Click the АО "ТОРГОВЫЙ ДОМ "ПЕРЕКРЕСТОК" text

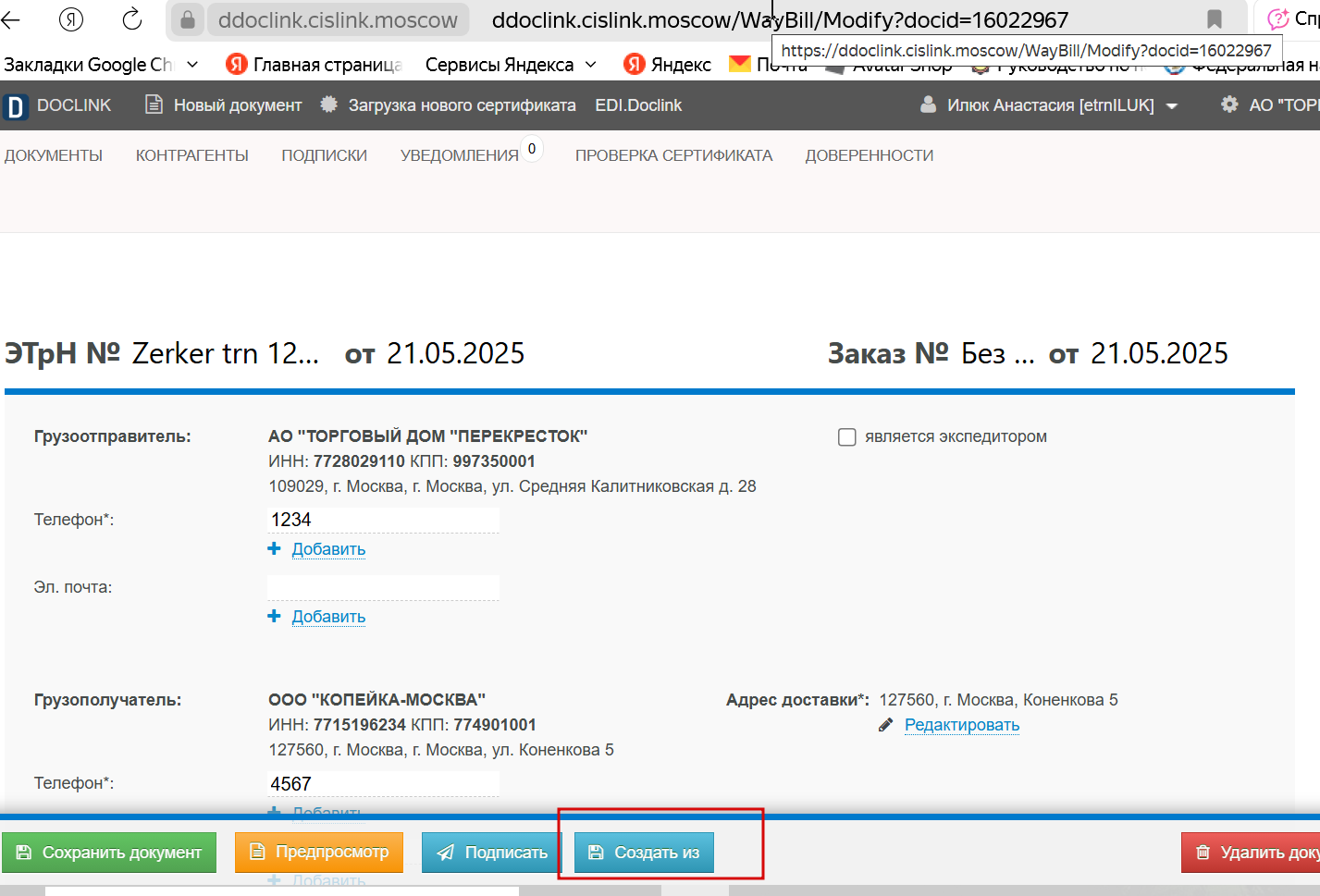(x=428, y=436)
